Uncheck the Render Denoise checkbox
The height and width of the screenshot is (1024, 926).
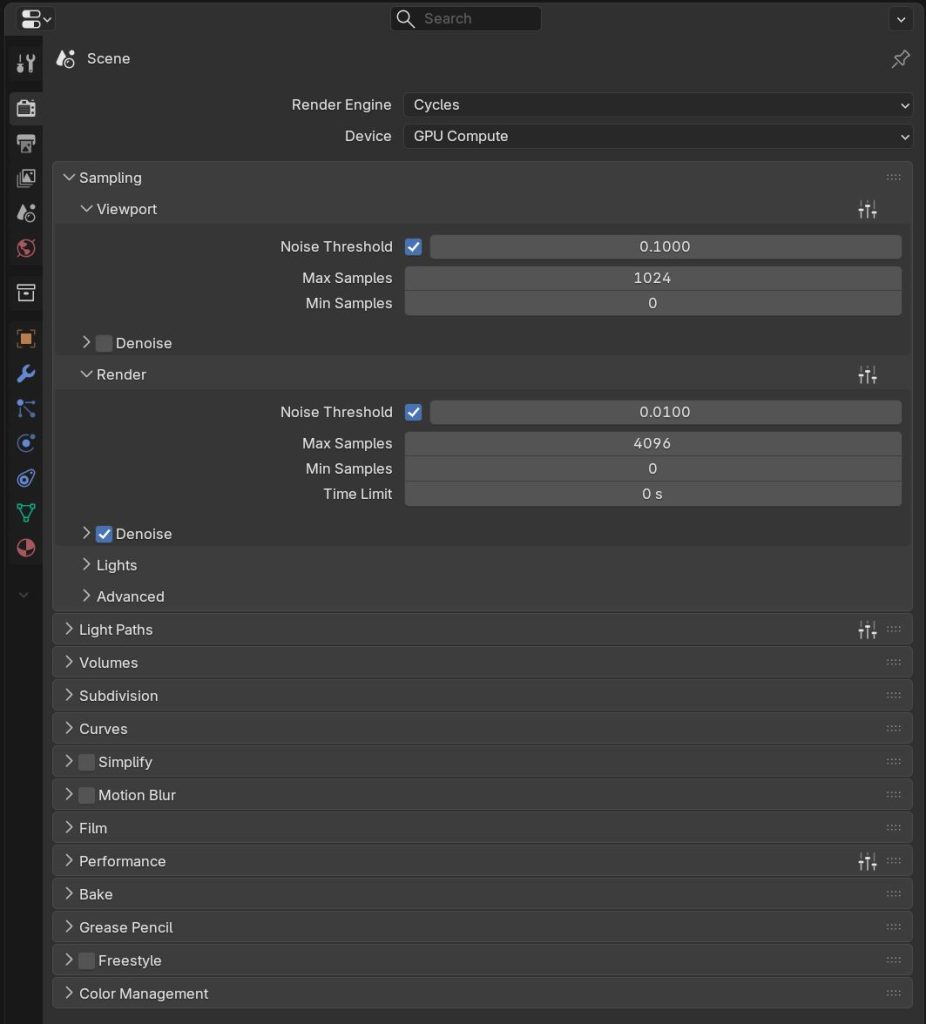point(104,534)
